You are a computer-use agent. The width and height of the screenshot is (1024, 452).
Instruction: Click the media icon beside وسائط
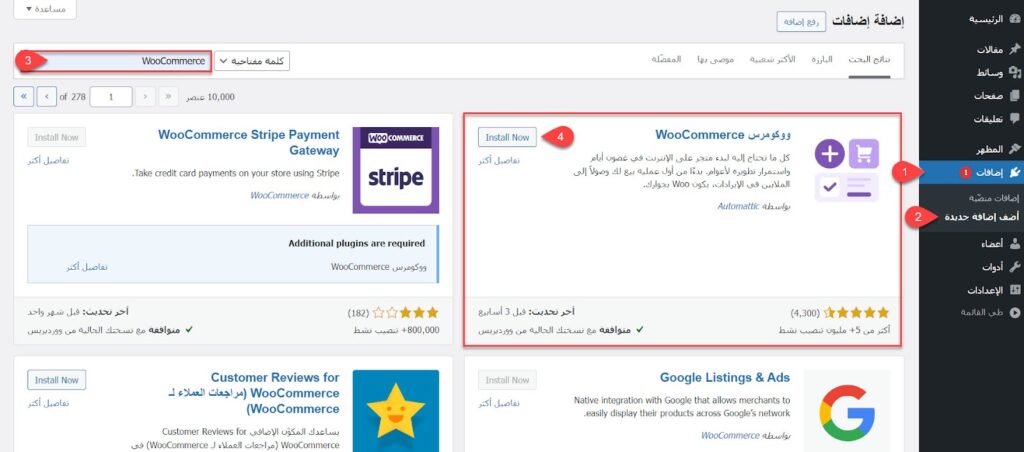tap(1014, 73)
